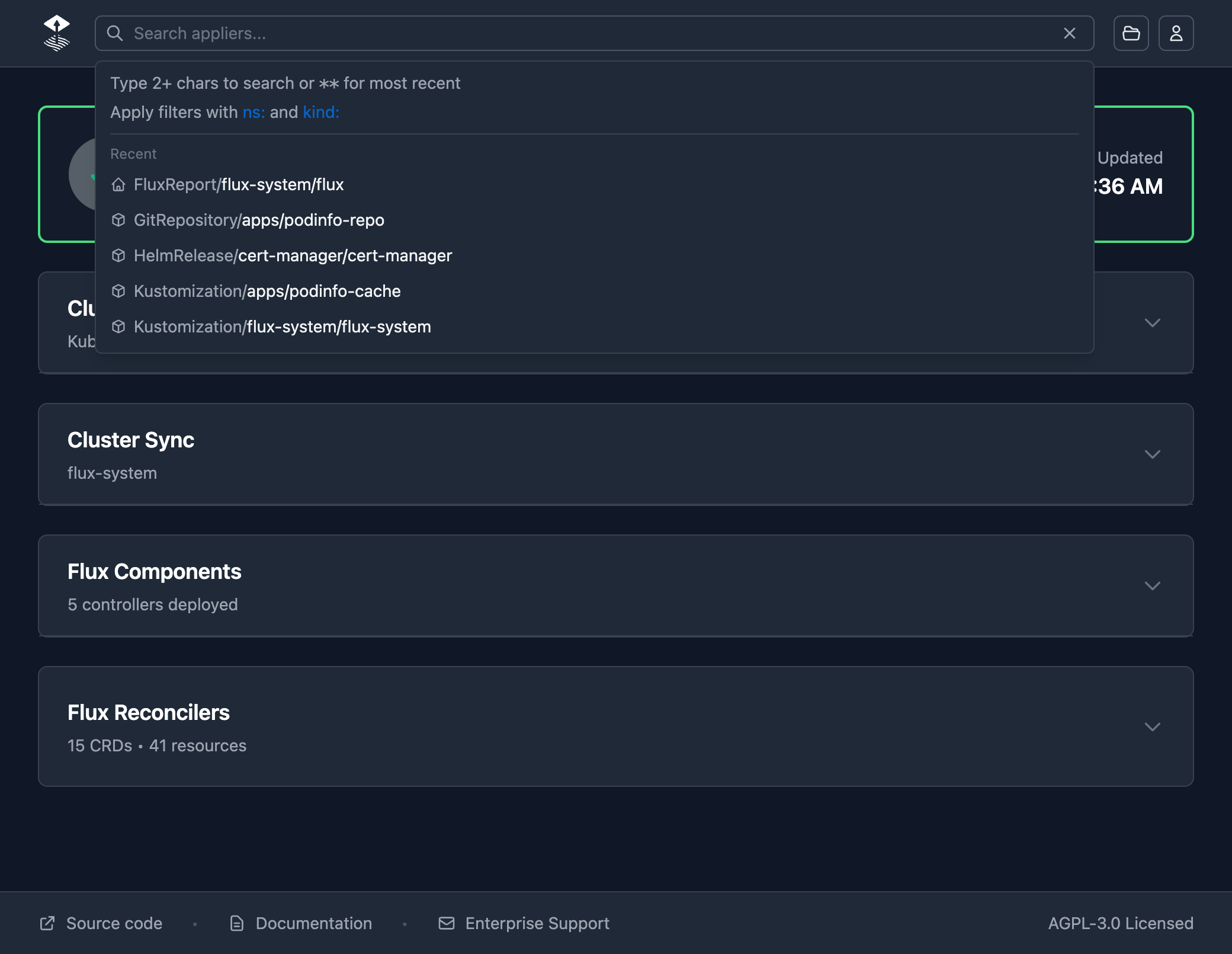
Task: Click the search magnifier icon
Action: click(x=115, y=33)
